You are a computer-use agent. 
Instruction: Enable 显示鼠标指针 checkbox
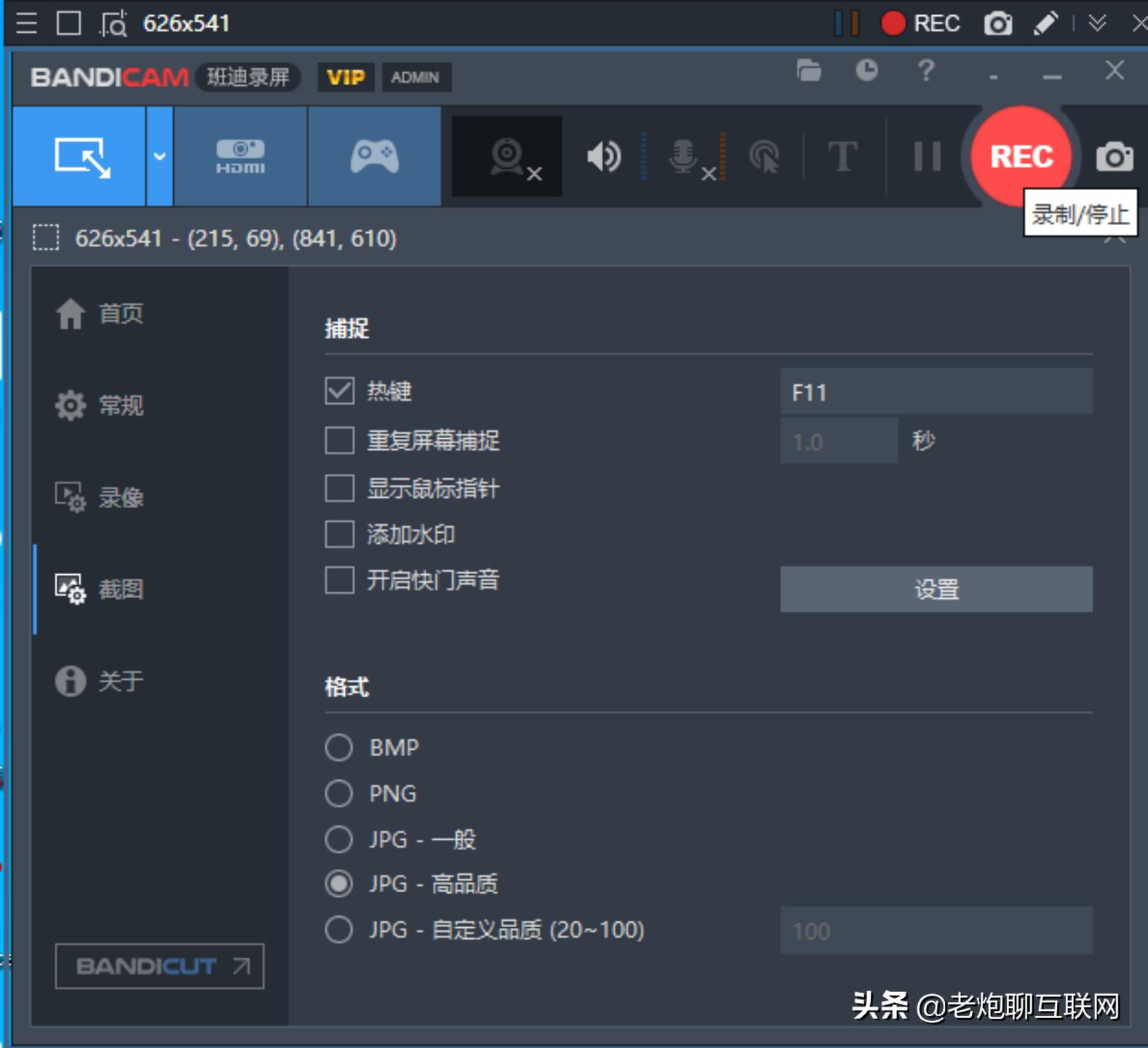point(340,488)
